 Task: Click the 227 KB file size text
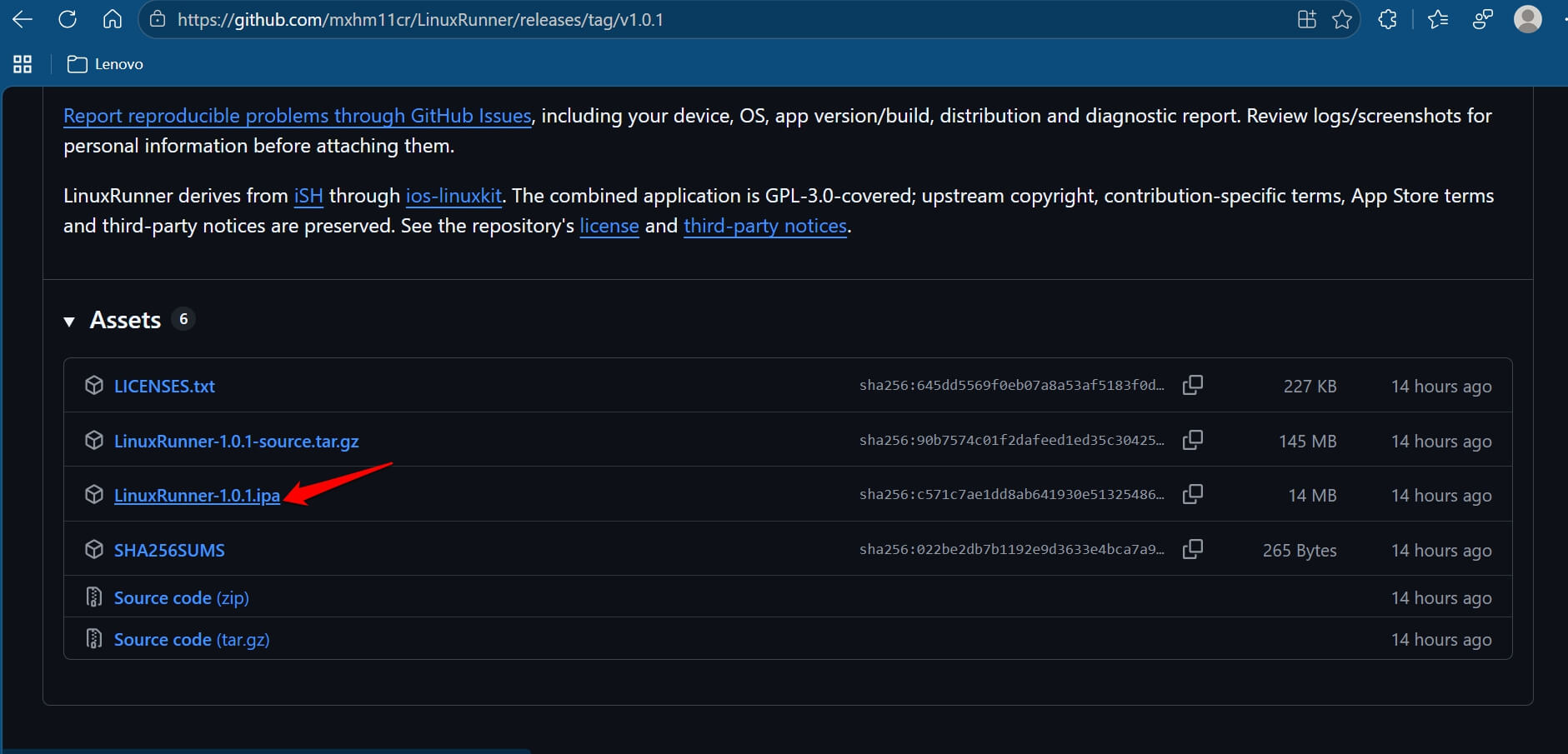tap(1310, 387)
